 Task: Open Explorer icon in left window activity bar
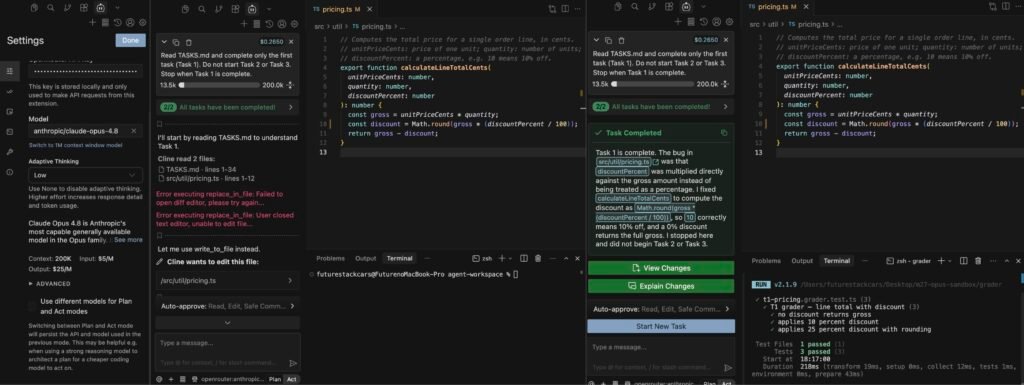34,8
